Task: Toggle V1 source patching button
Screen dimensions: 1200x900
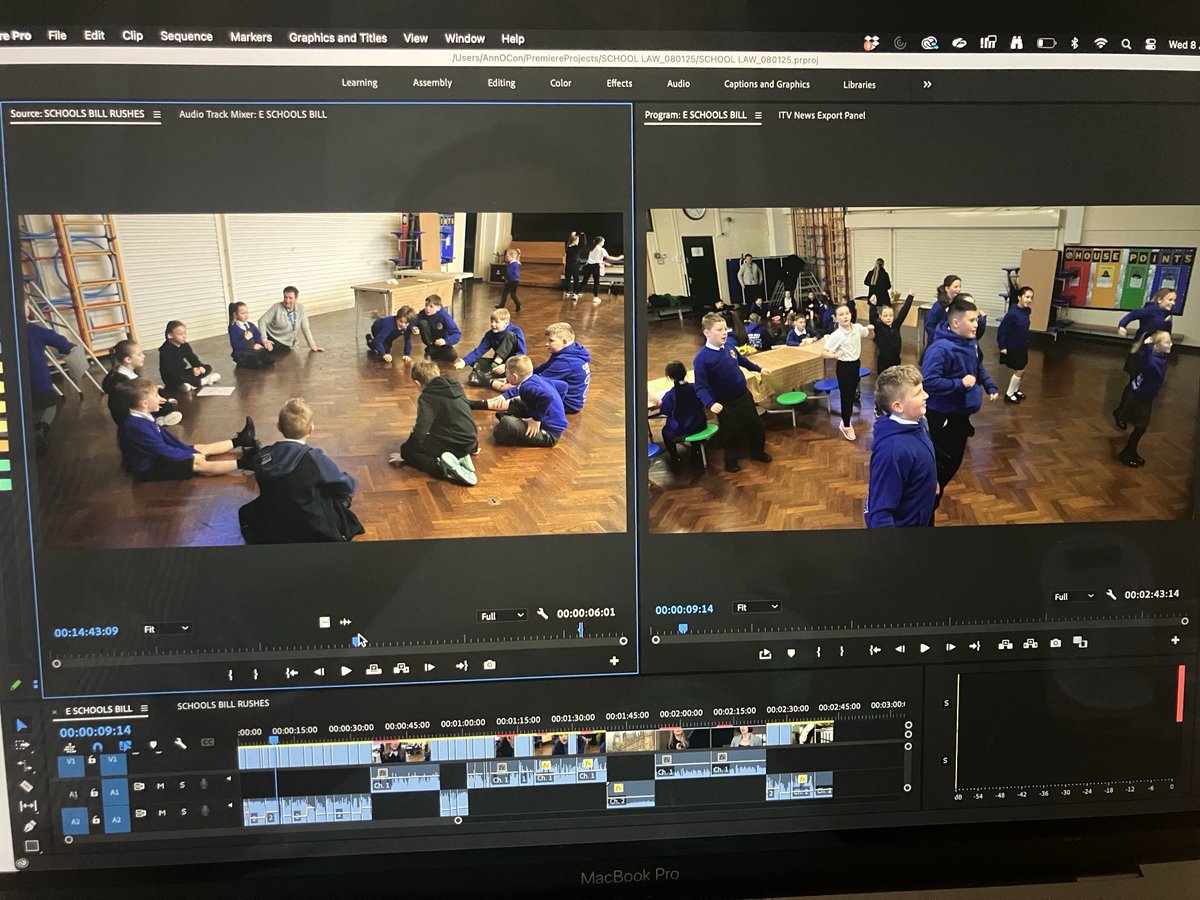Action: [71, 765]
